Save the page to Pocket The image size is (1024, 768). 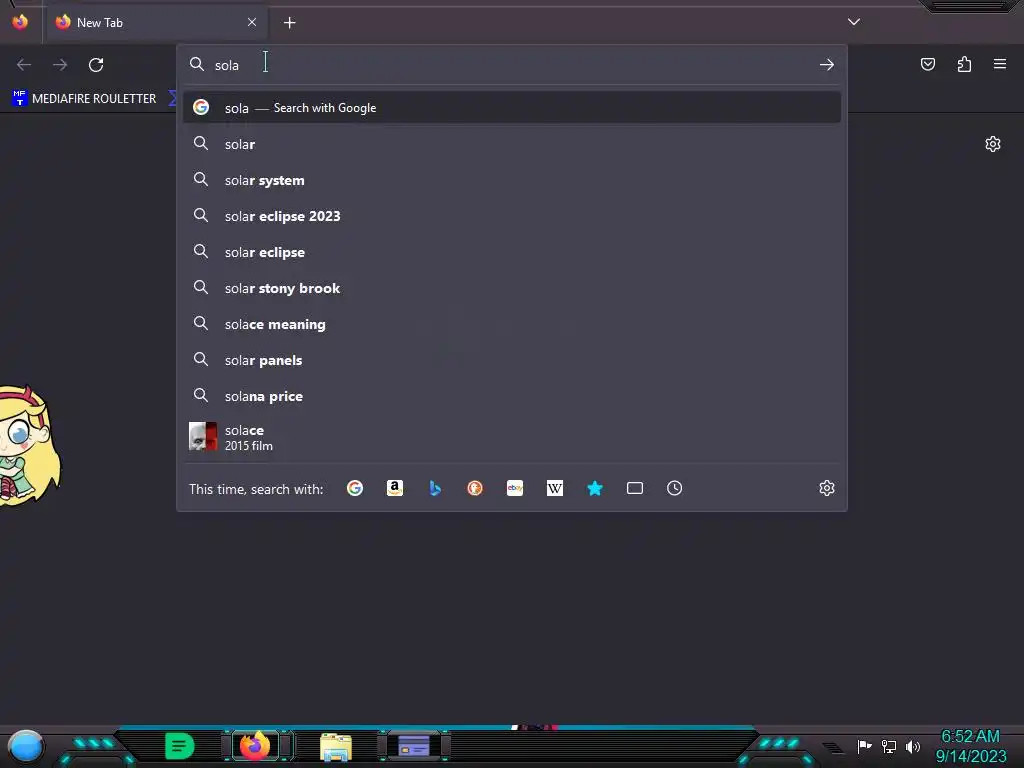[928, 64]
